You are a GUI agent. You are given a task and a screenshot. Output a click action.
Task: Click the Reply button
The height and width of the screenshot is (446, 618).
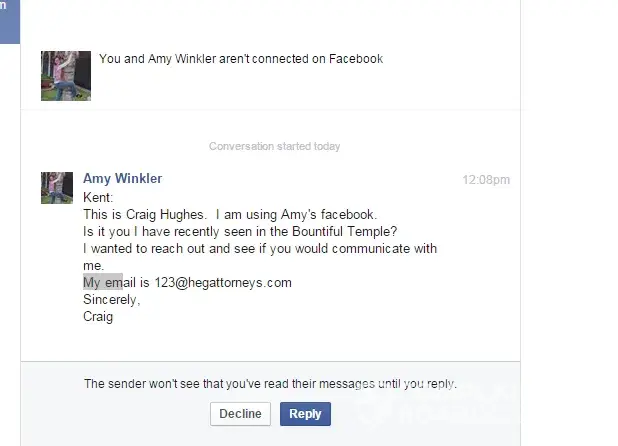pos(305,414)
